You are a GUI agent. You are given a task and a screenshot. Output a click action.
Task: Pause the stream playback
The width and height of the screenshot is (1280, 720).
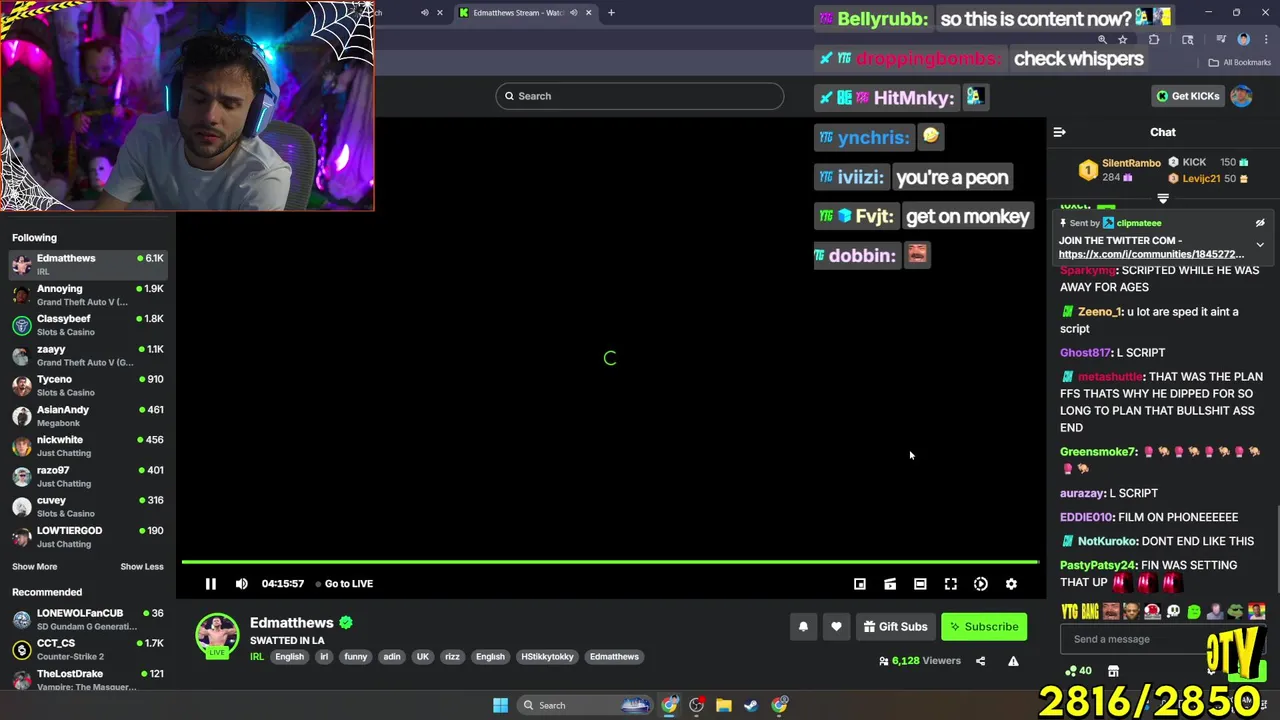point(210,584)
